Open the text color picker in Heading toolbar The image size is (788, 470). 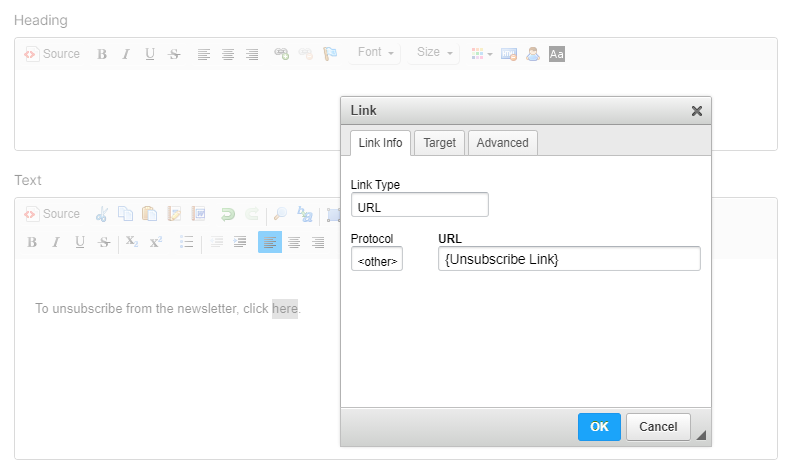coord(481,54)
